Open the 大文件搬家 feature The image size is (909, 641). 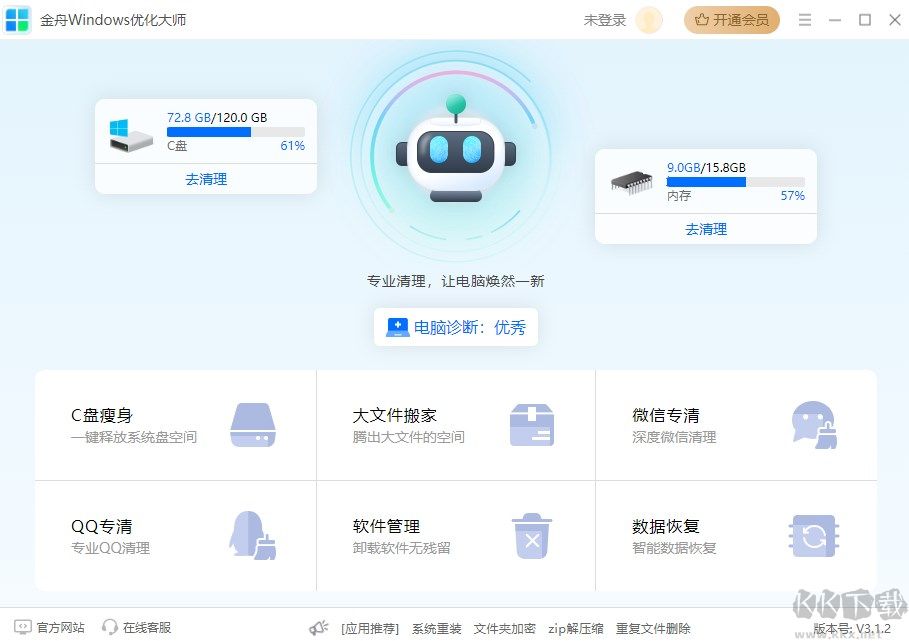click(x=456, y=425)
